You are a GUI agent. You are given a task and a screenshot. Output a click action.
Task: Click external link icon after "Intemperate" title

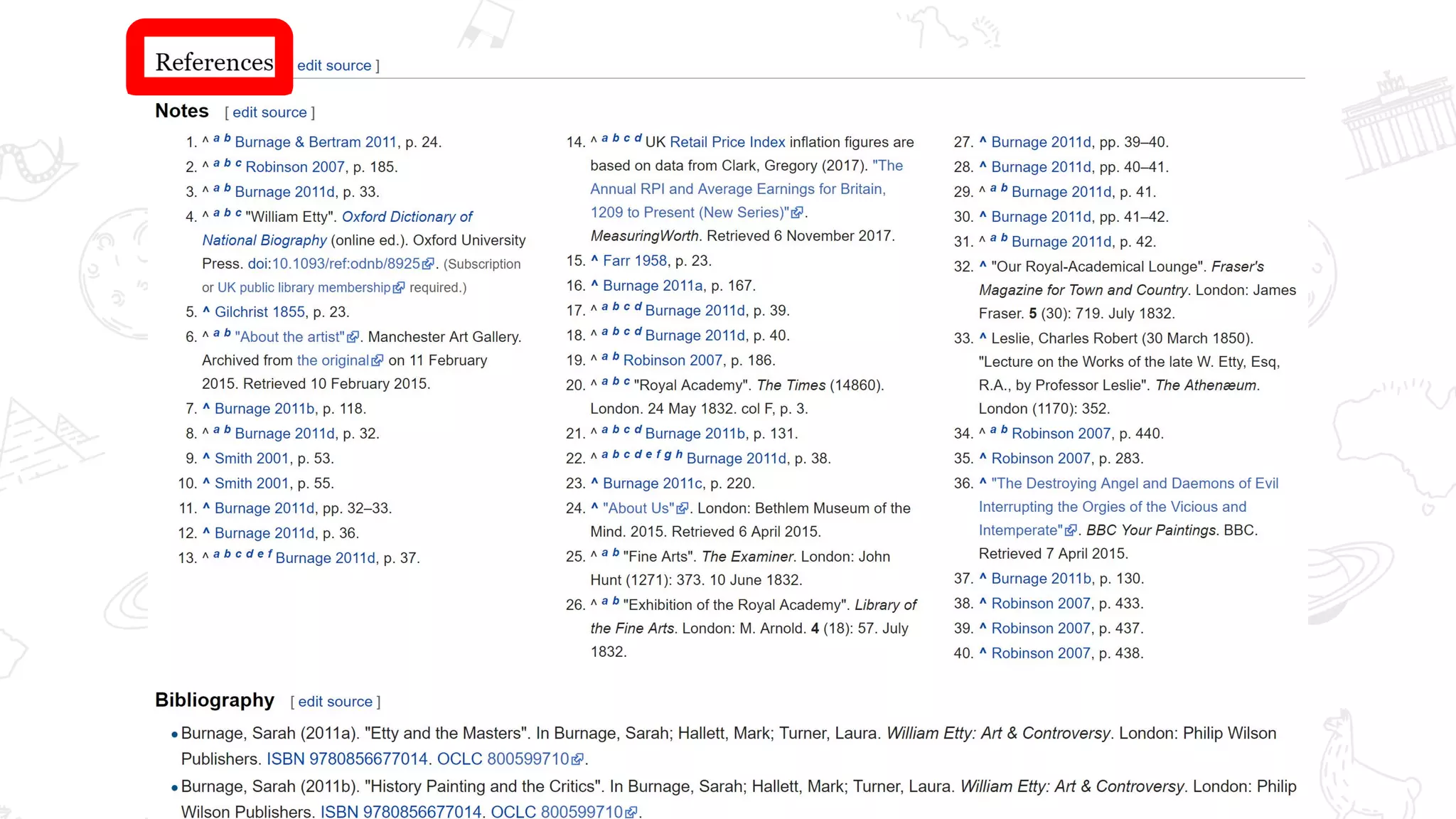pos(1071,530)
